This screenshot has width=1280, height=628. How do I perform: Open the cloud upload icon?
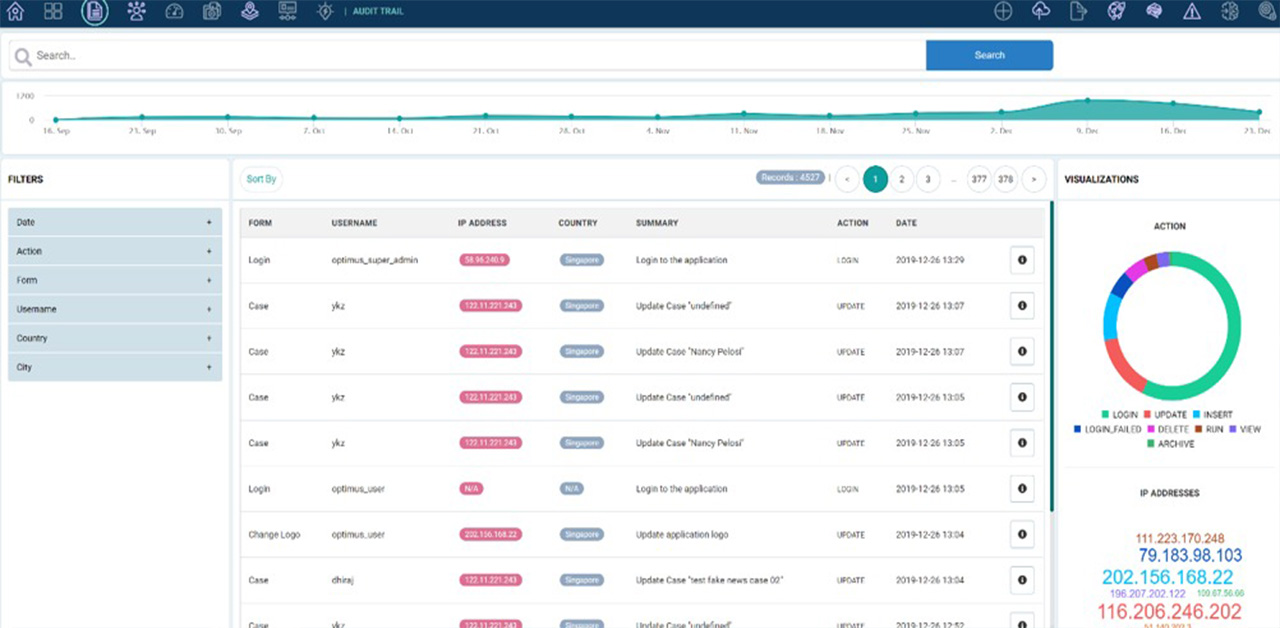[x=1041, y=11]
